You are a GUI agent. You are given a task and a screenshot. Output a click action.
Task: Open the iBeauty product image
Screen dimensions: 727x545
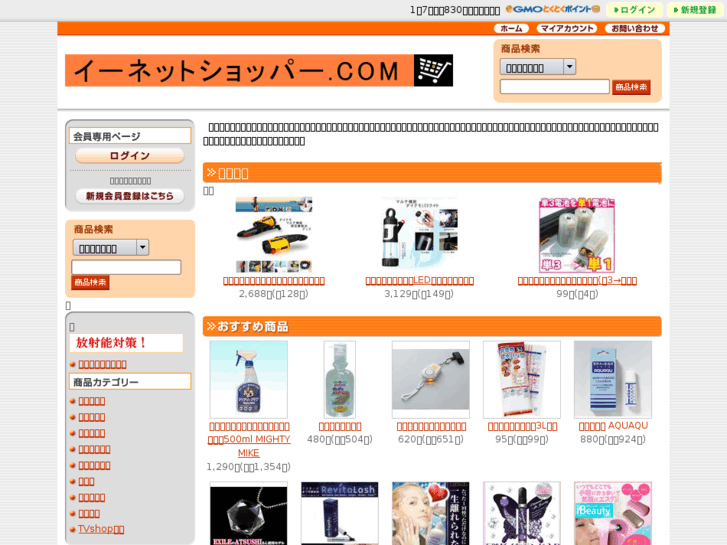[x=613, y=513]
